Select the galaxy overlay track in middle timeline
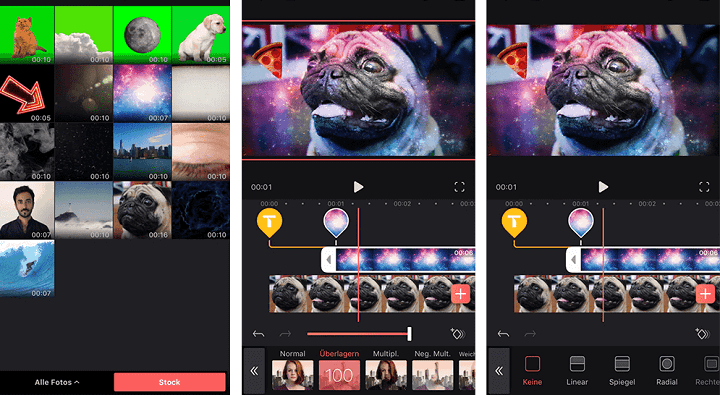720x395 pixels. [405, 260]
